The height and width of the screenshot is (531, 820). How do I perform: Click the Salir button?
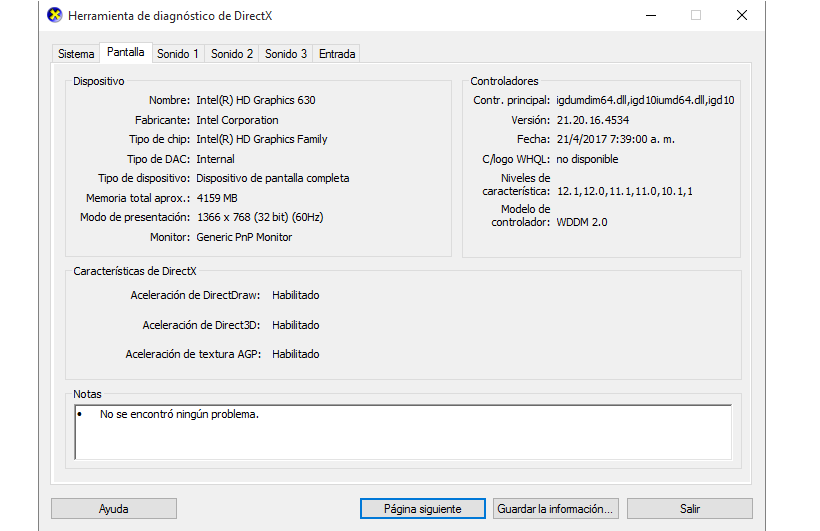[690, 509]
